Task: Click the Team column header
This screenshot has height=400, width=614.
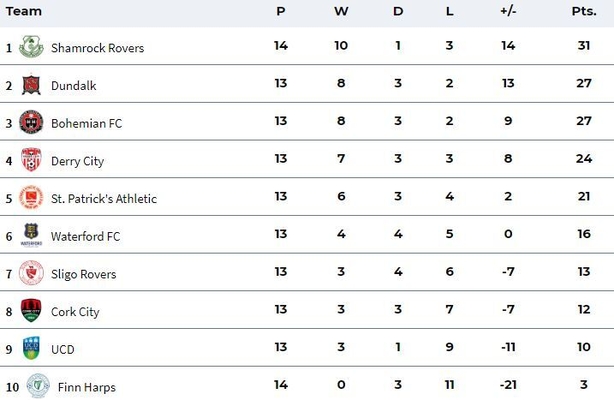Action: [x=23, y=11]
